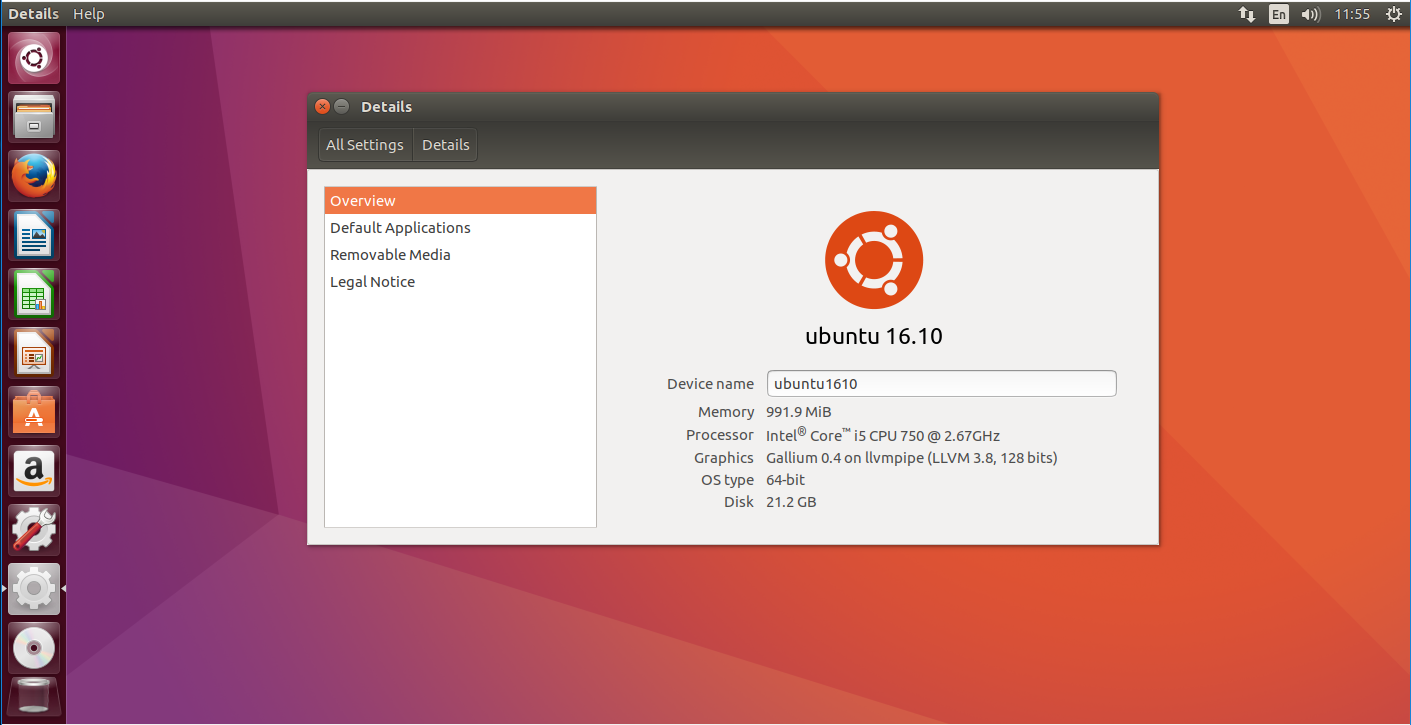
Task: Open the session power gear menu
Action: click(x=1393, y=14)
